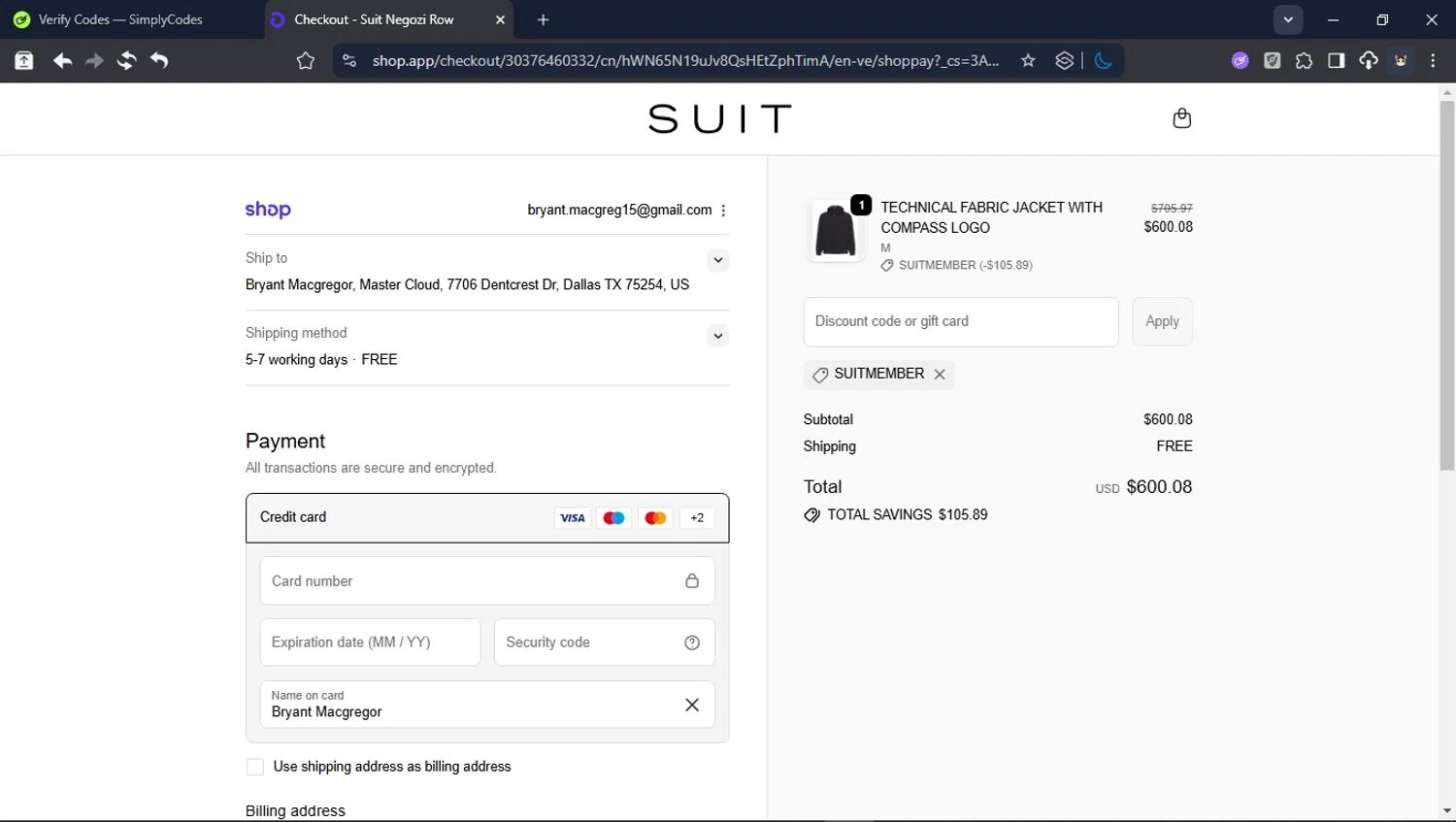Toggle the browser side panel

1337,61
